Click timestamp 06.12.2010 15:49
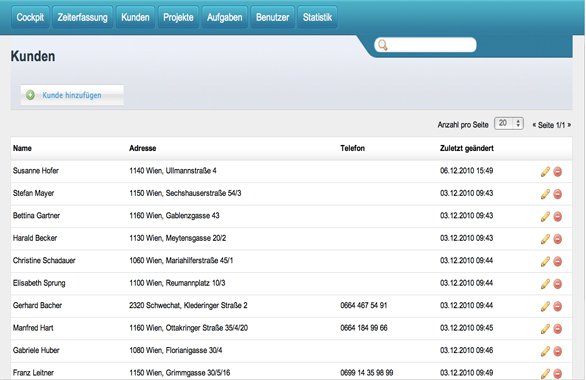Screen dimensions: 586x380 click(466, 170)
